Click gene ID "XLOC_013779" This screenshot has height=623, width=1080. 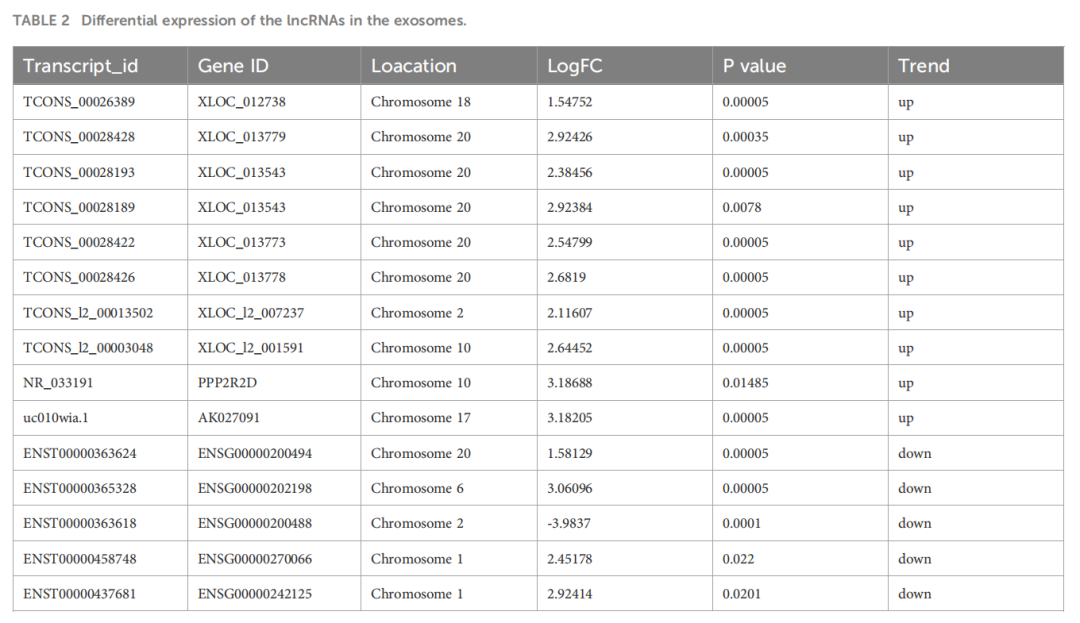coord(242,137)
